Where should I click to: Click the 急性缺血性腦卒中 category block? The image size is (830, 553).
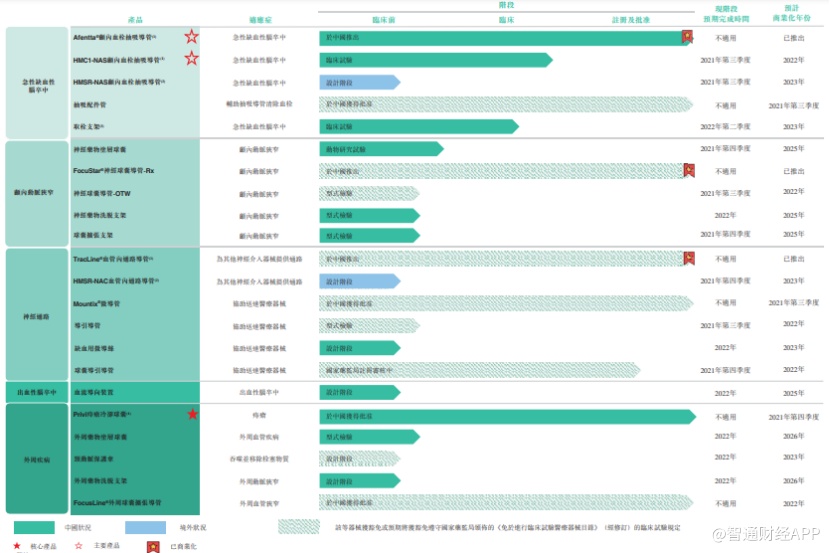point(37,83)
